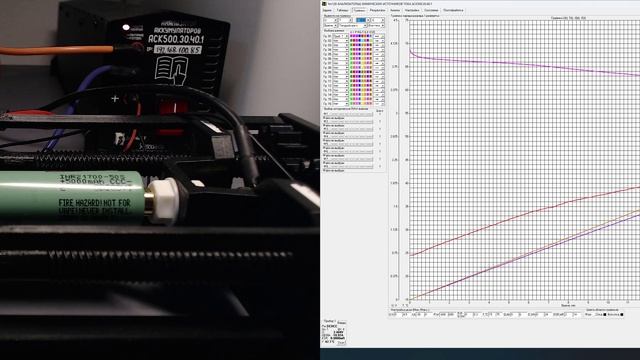This screenshot has width=640, height=360.
Task: Expand the Напряжение parameter dropdown
Action: coord(353,26)
